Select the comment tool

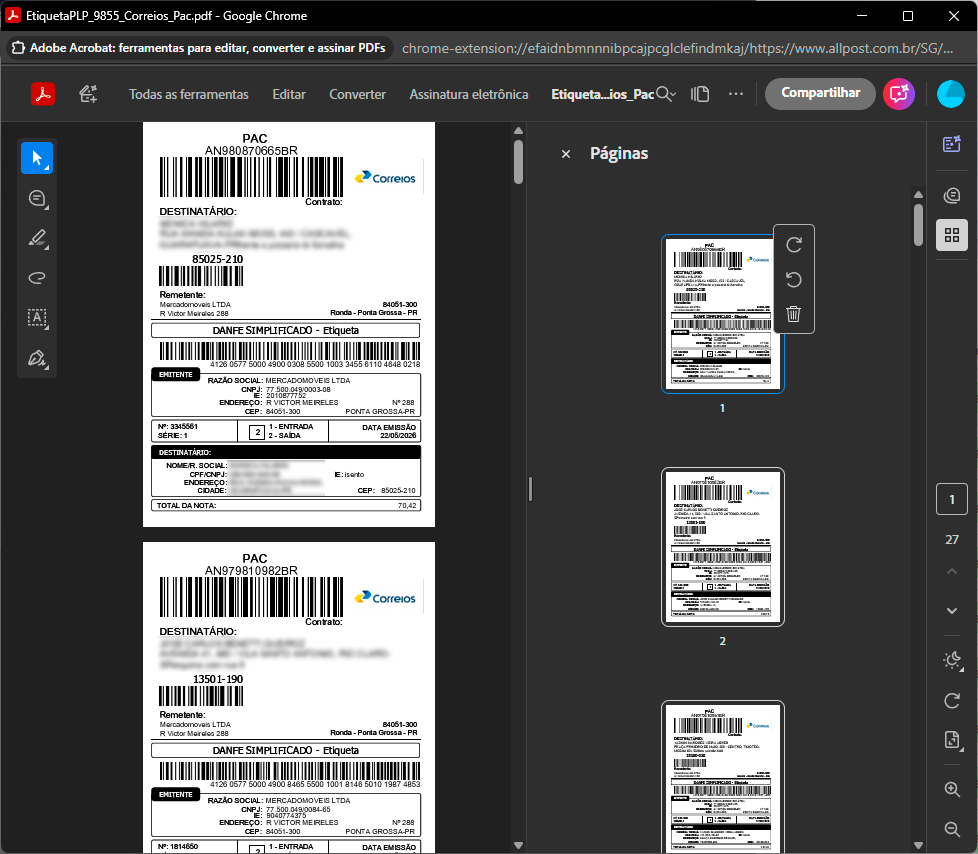pos(37,199)
